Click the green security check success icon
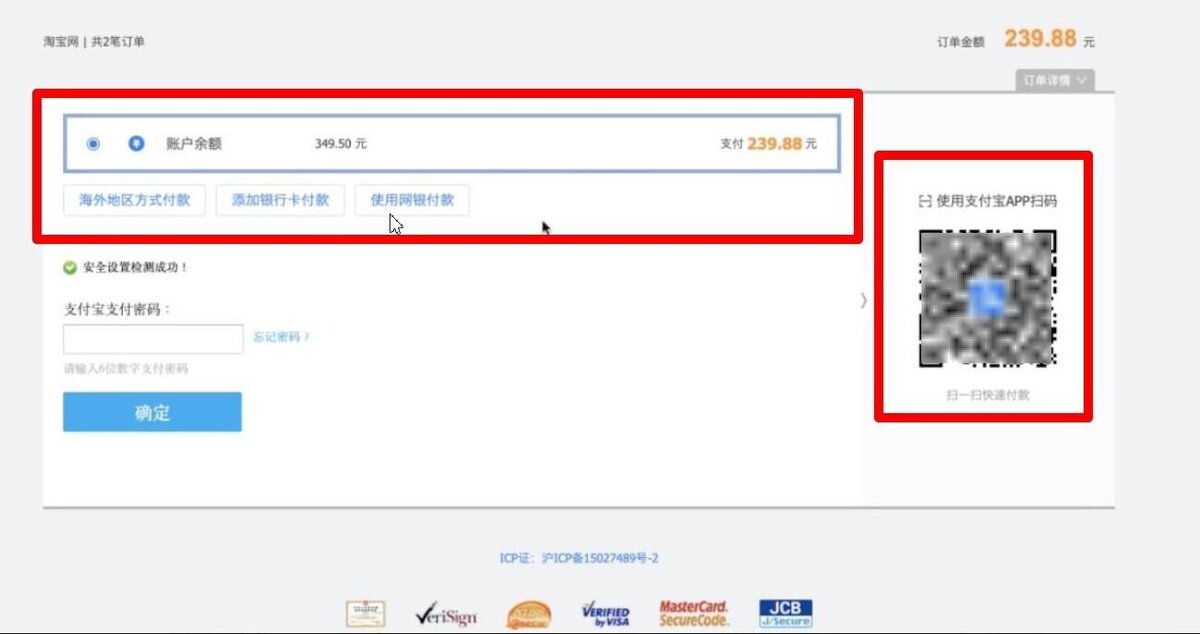1200x634 pixels. tap(70, 268)
